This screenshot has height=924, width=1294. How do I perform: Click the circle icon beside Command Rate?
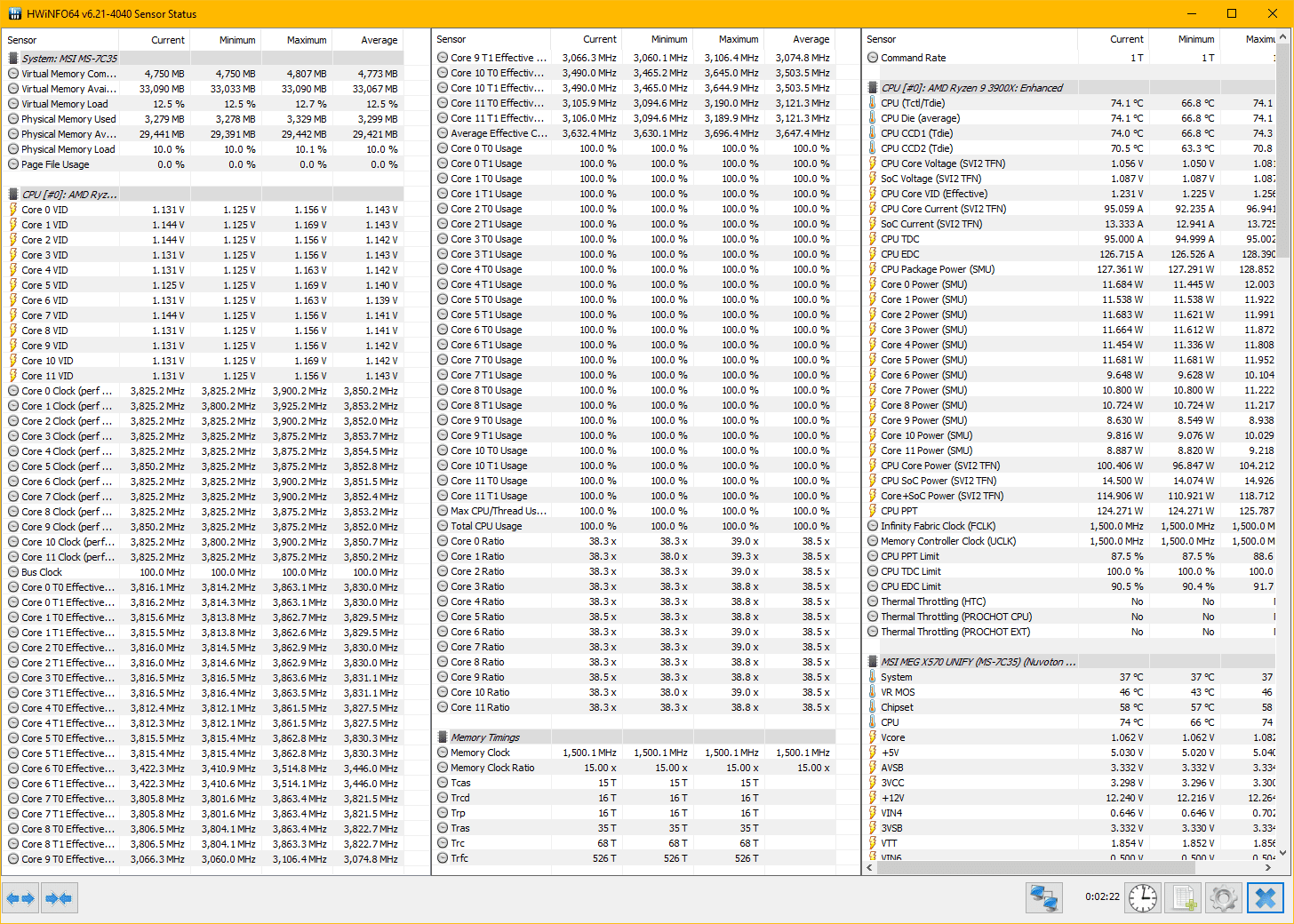click(873, 58)
